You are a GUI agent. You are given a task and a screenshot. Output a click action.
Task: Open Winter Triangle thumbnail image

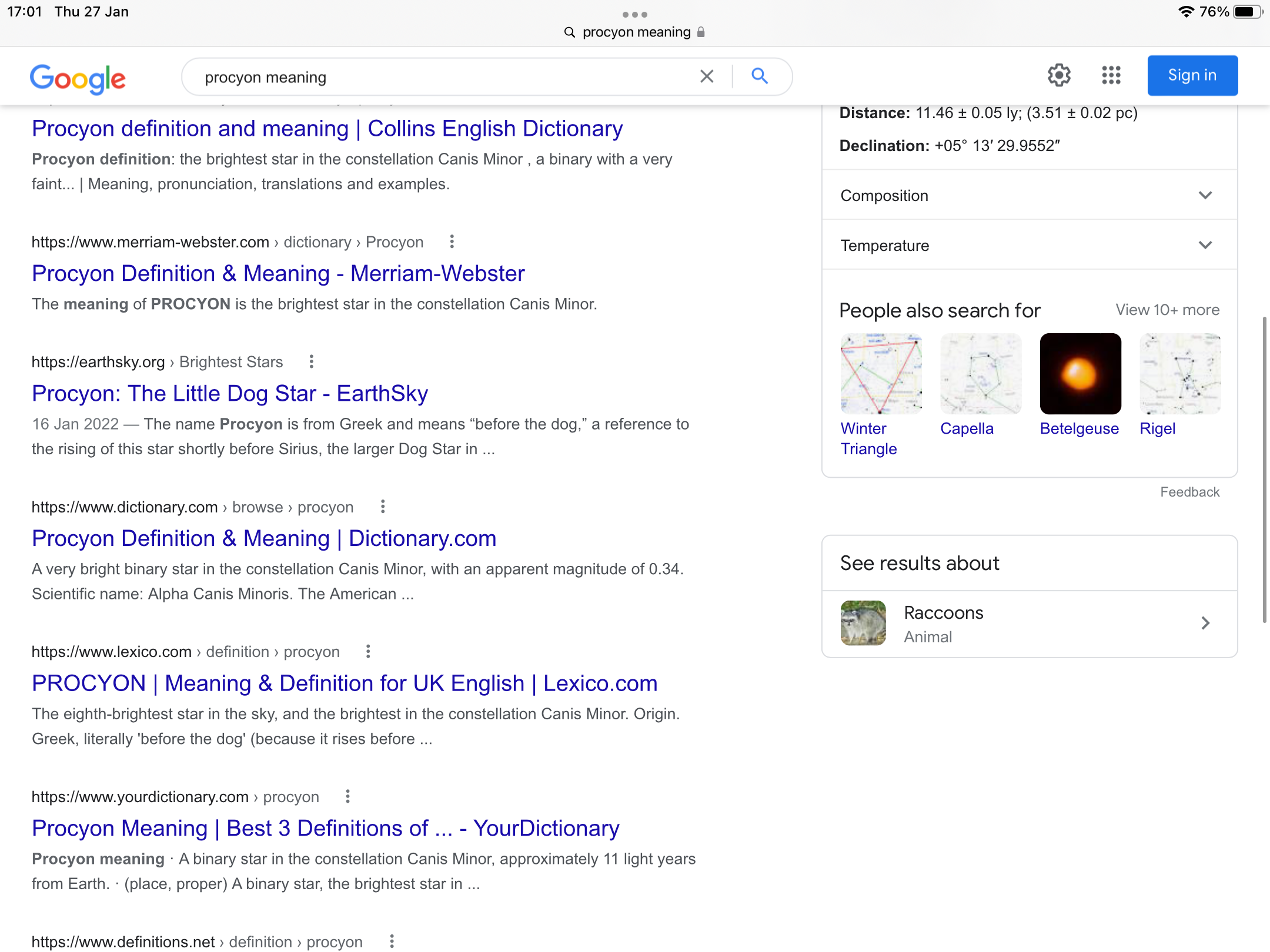(x=881, y=374)
